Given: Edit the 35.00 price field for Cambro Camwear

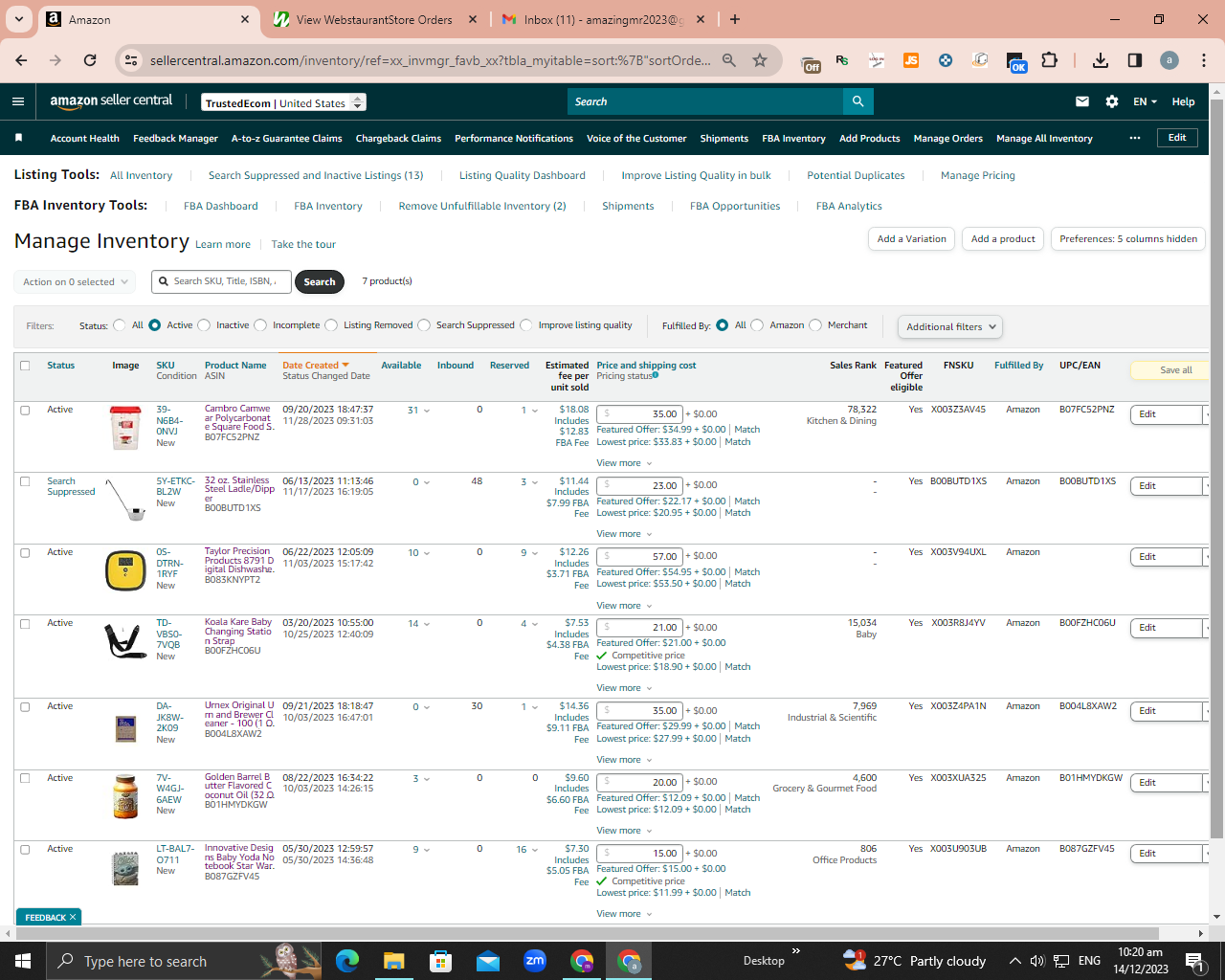Looking at the screenshot, I should [639, 414].
